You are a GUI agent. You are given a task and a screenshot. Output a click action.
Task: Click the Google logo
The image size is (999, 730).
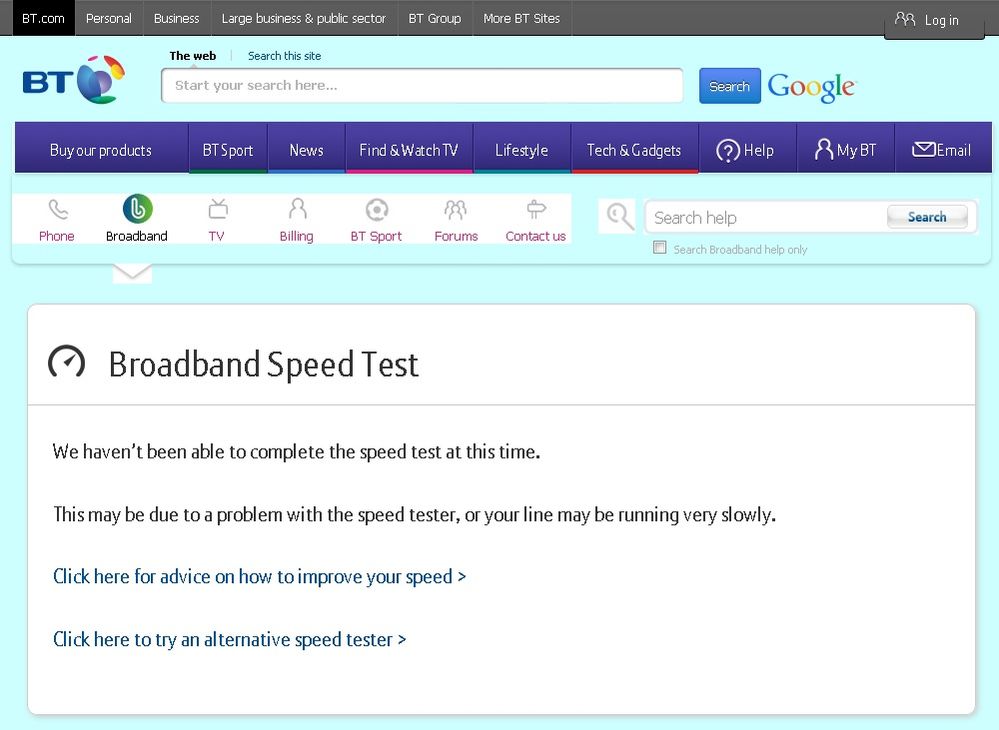tap(812, 87)
